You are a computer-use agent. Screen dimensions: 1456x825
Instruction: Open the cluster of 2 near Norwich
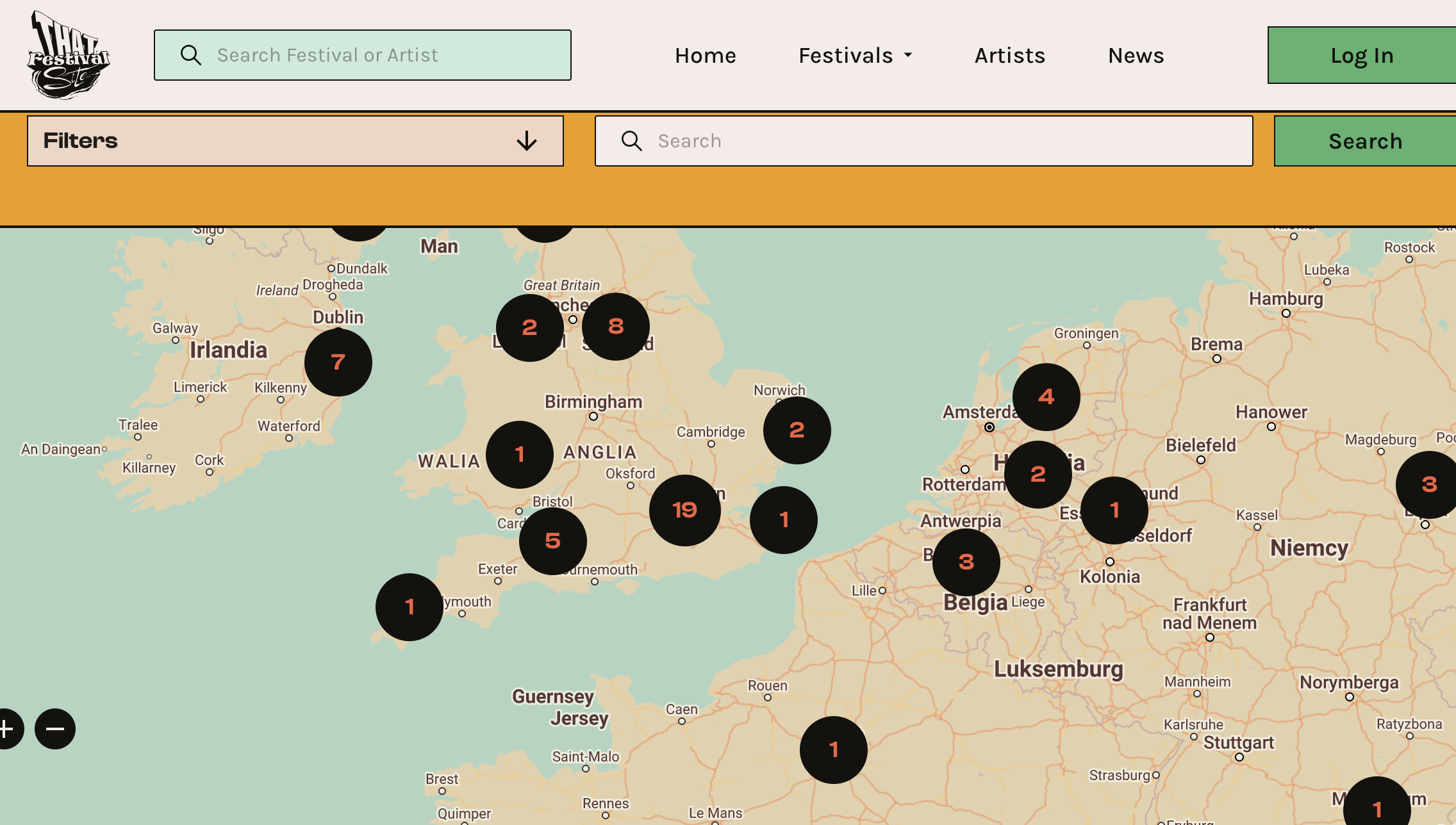coord(797,430)
